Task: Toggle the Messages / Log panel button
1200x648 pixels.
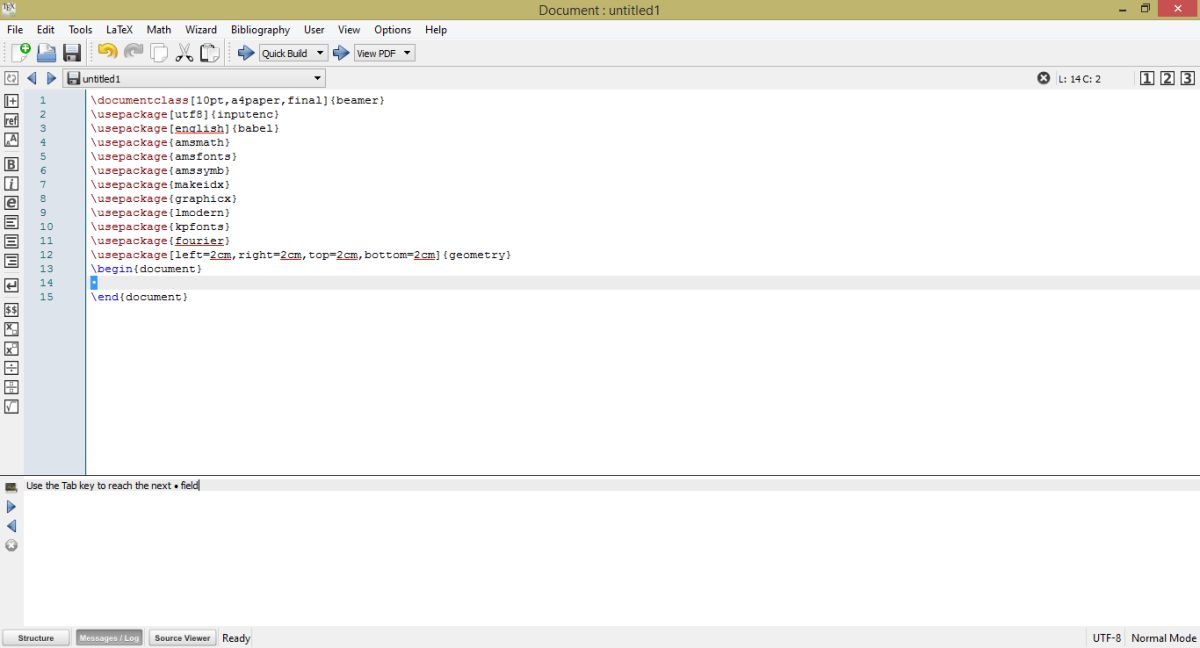Action: point(110,638)
